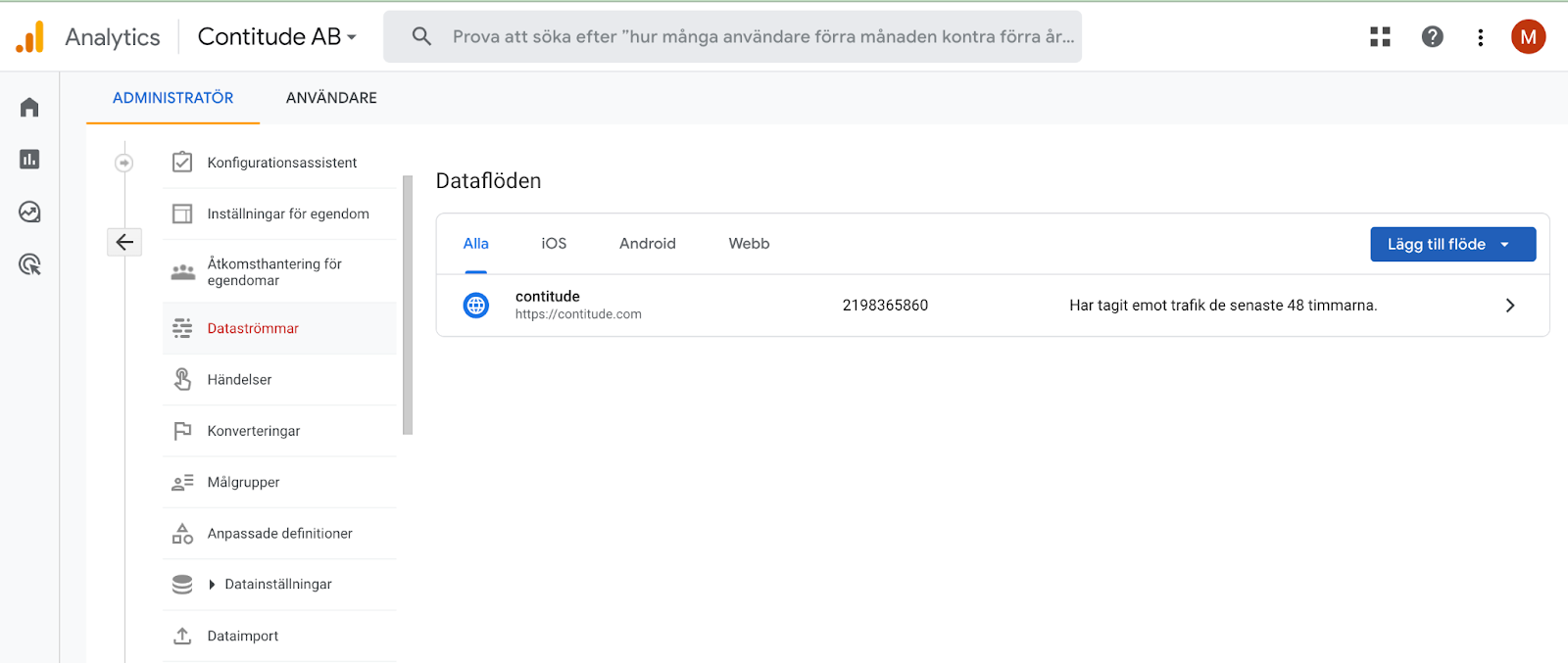Click the Konverteringar flag icon
This screenshot has width=1568, height=663.
(x=182, y=431)
